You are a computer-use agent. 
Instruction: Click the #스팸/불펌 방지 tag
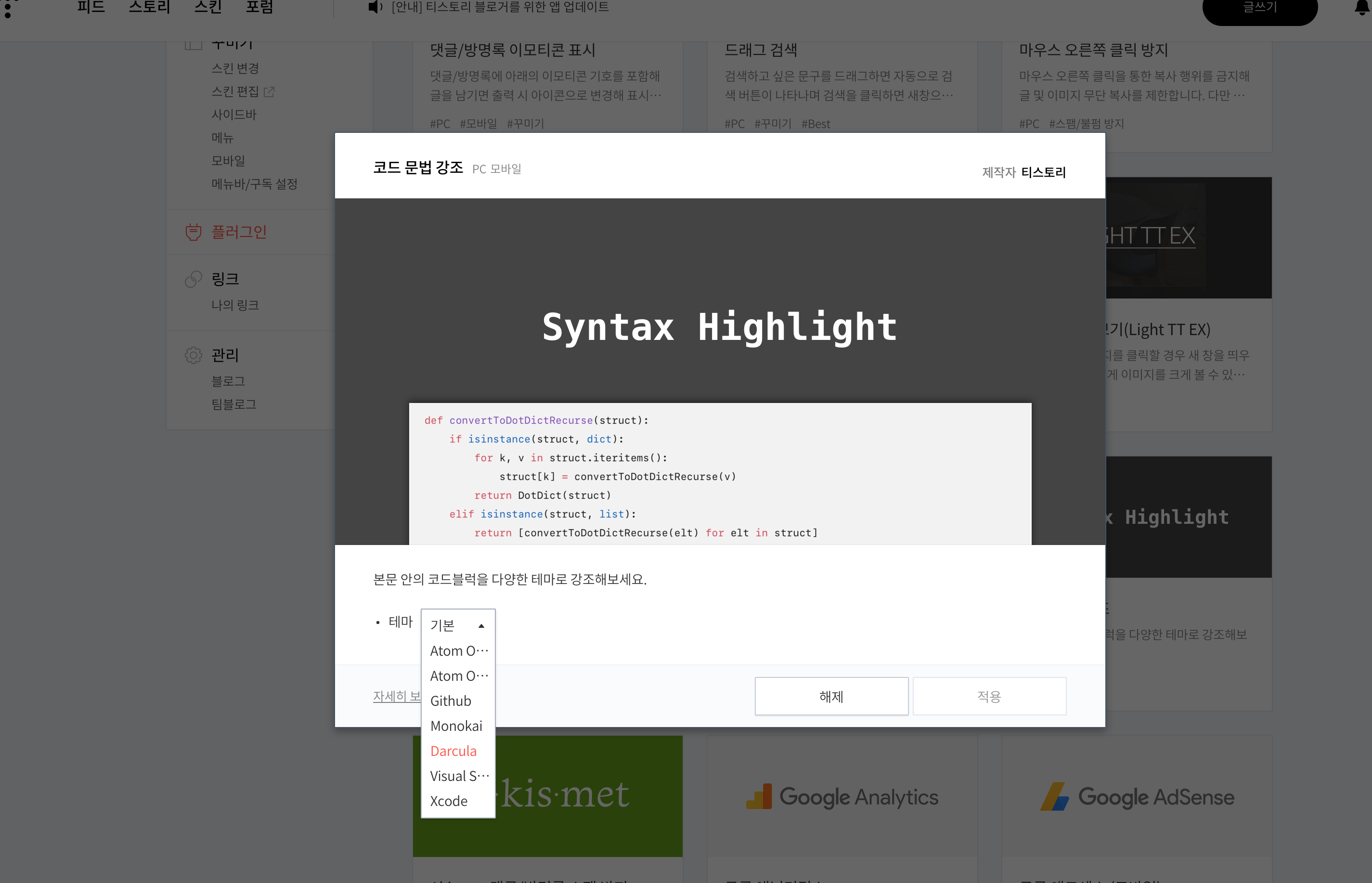pyautogui.click(x=1087, y=124)
